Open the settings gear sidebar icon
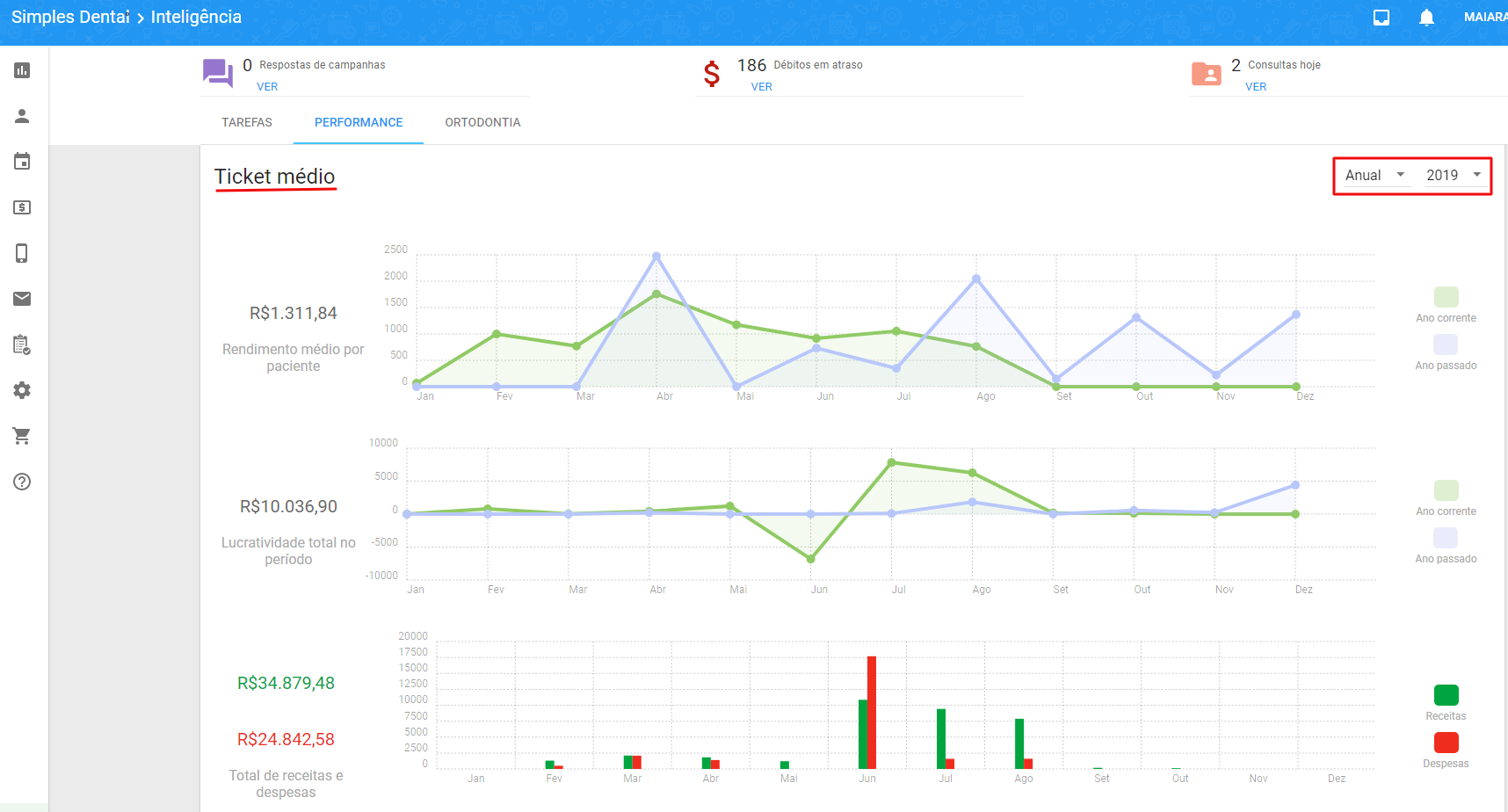 pyautogui.click(x=22, y=390)
